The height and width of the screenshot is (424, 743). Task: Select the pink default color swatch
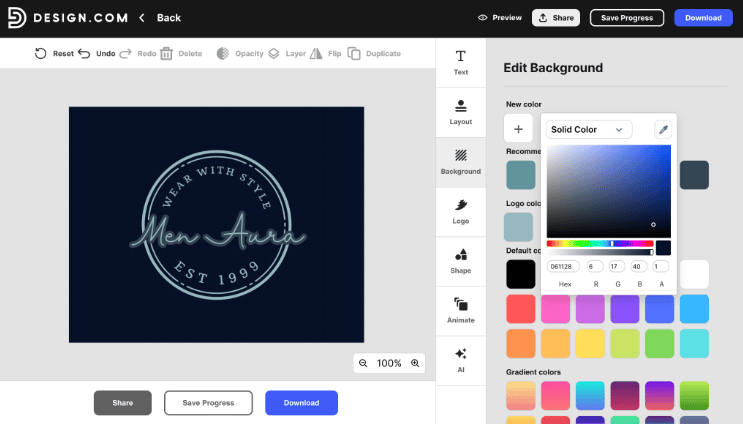[x=555, y=309]
